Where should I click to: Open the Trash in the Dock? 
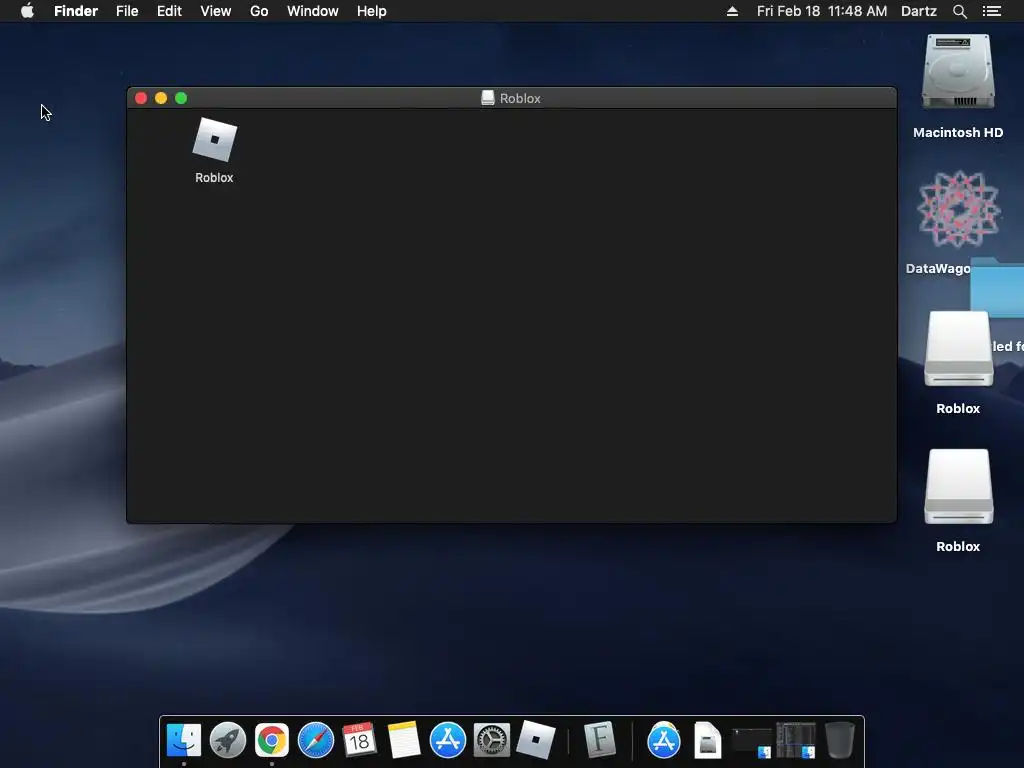(839, 740)
